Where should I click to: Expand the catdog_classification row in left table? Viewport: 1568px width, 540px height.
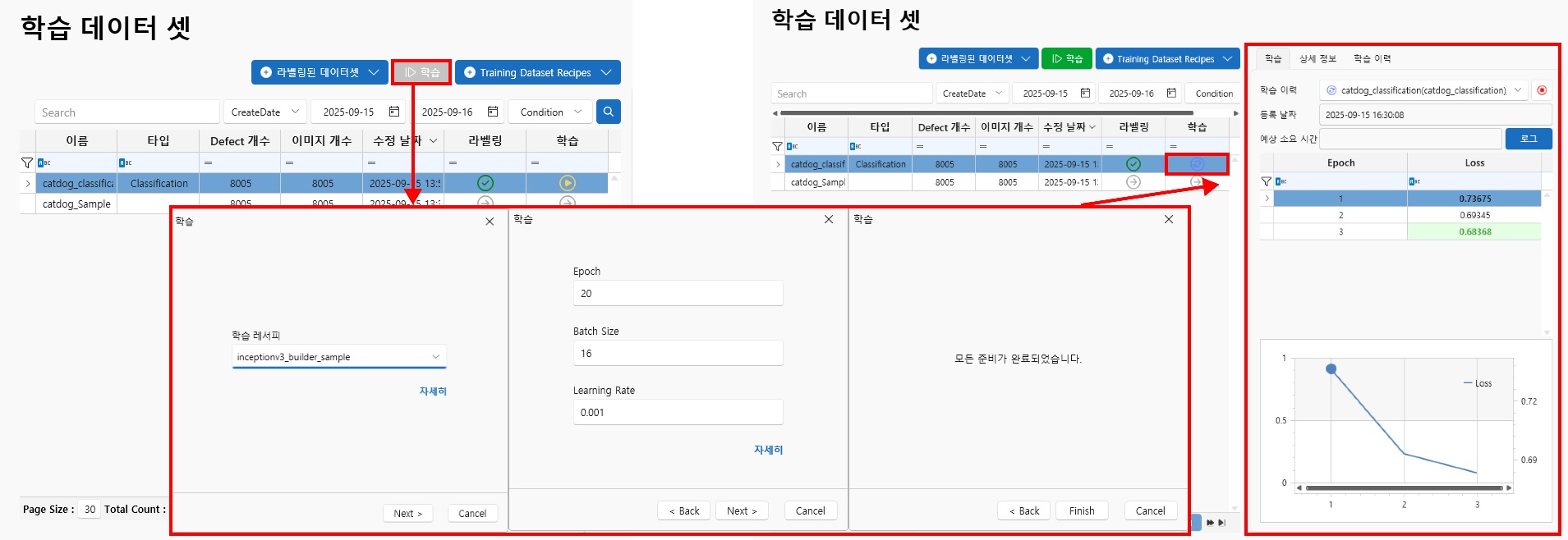click(x=28, y=183)
